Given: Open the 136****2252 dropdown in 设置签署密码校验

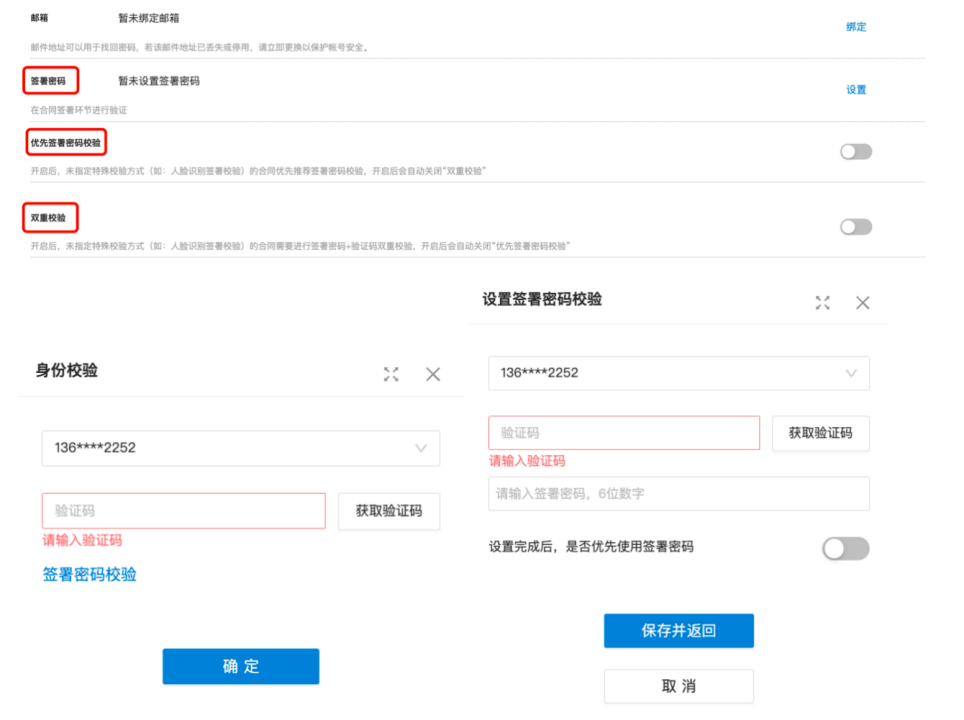Looking at the screenshot, I should (678, 372).
